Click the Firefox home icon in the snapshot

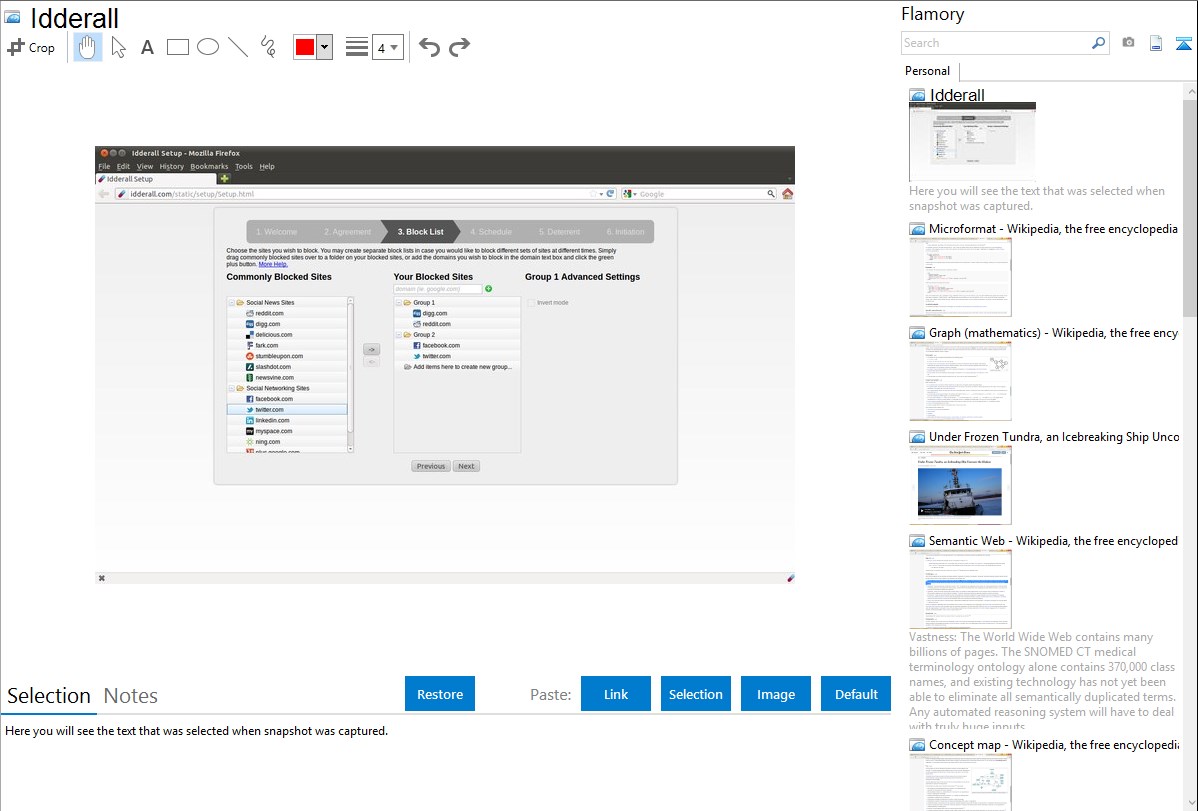787,193
